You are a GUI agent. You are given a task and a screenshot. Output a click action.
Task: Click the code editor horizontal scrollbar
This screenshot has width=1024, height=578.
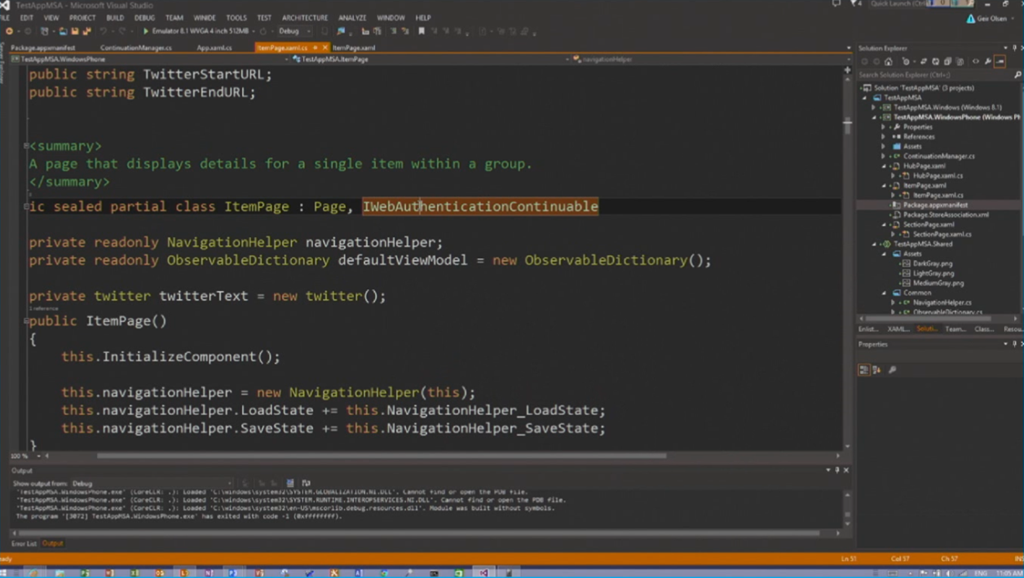coord(381,456)
